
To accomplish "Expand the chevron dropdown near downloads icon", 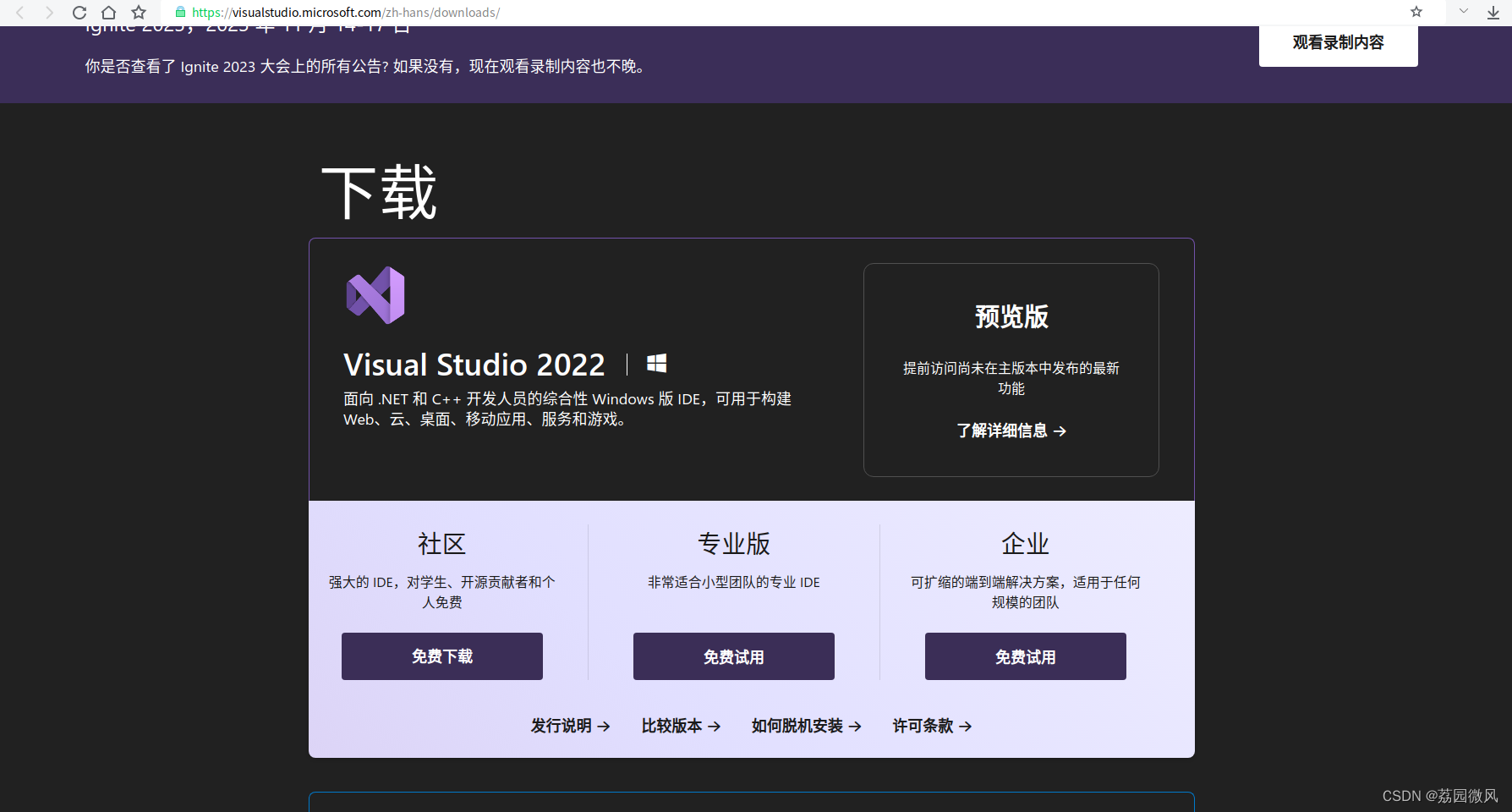I will point(1464,11).
